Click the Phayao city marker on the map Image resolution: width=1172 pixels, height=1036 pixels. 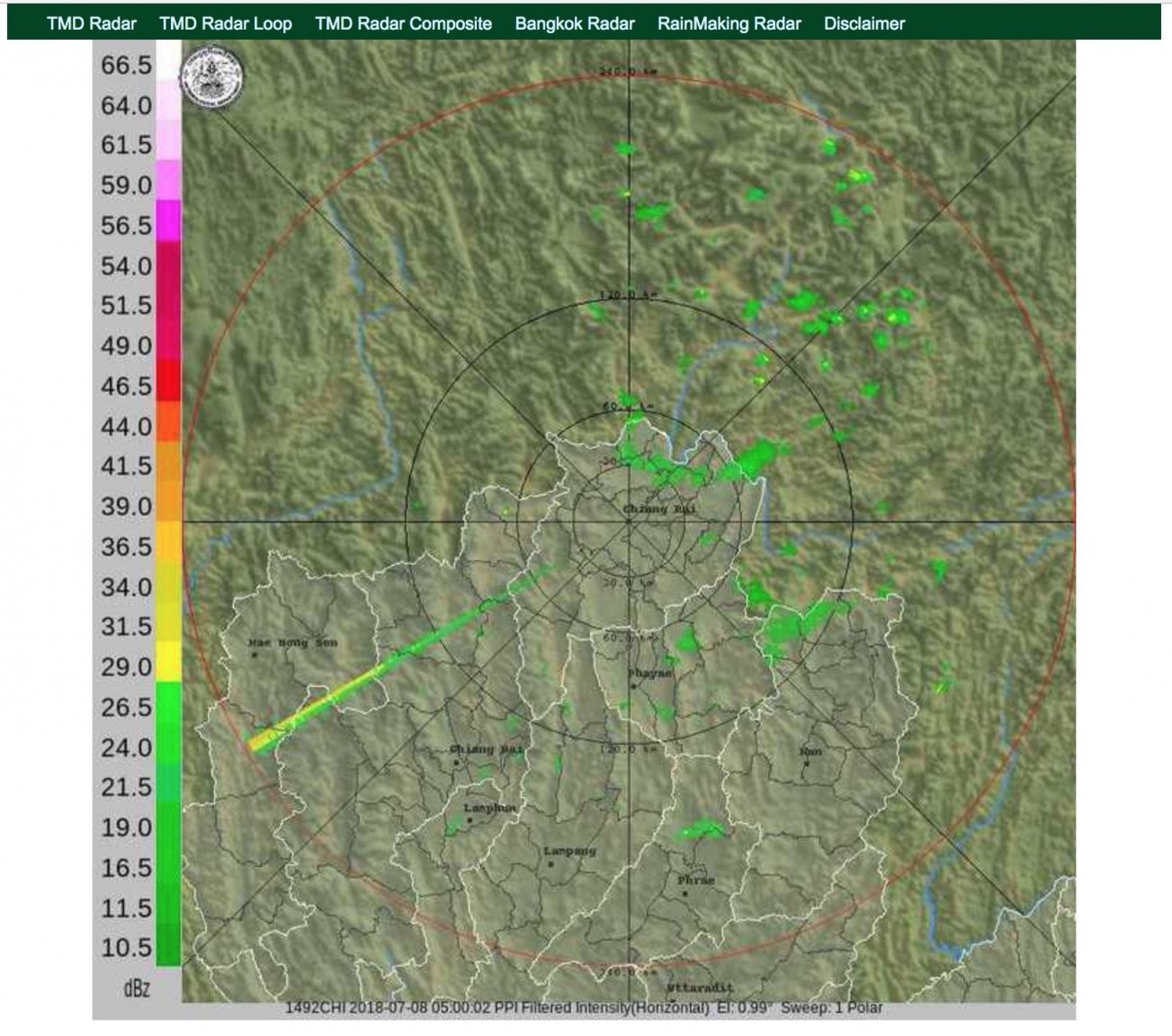click(633, 686)
